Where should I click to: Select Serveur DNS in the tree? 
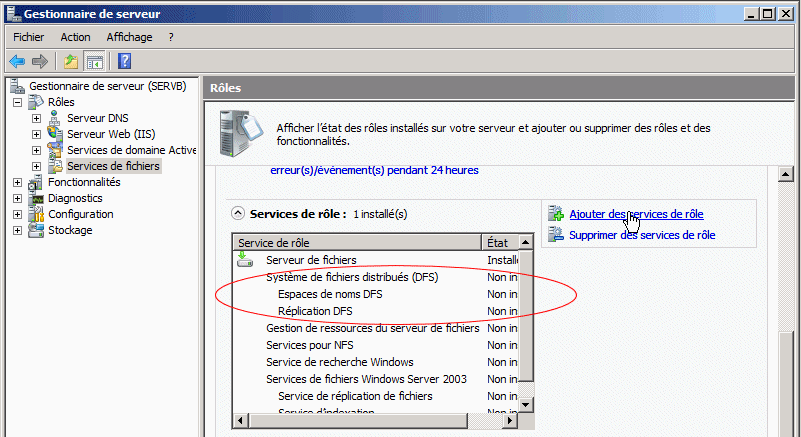pos(98,118)
